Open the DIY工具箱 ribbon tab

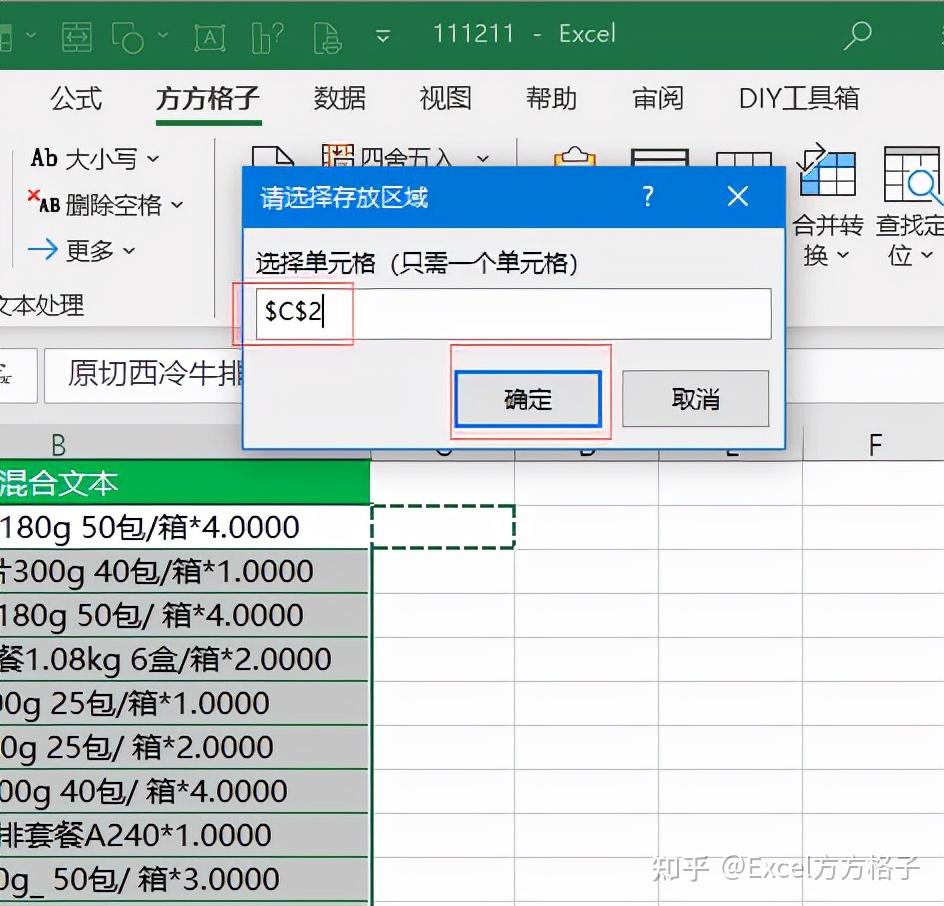tap(797, 98)
